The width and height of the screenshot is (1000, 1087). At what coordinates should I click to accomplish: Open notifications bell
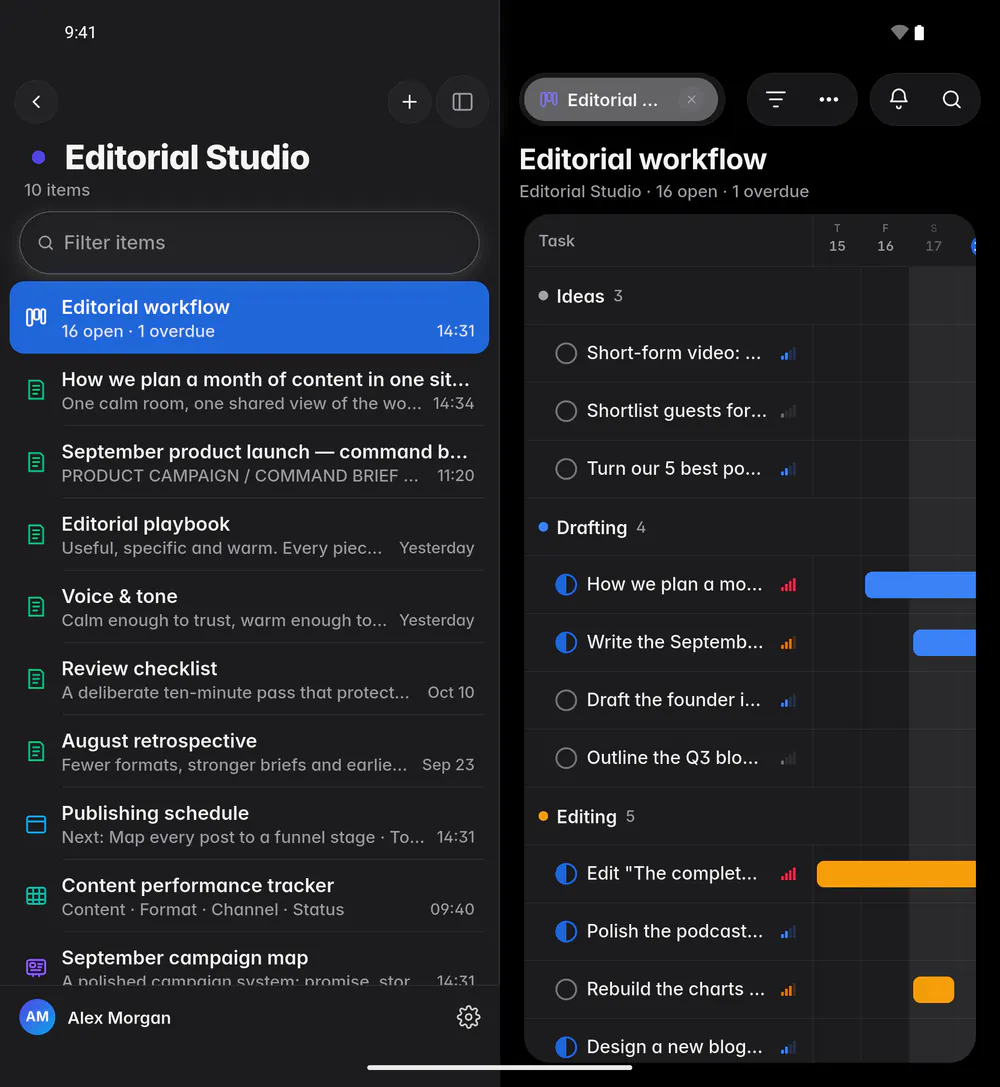coord(898,100)
